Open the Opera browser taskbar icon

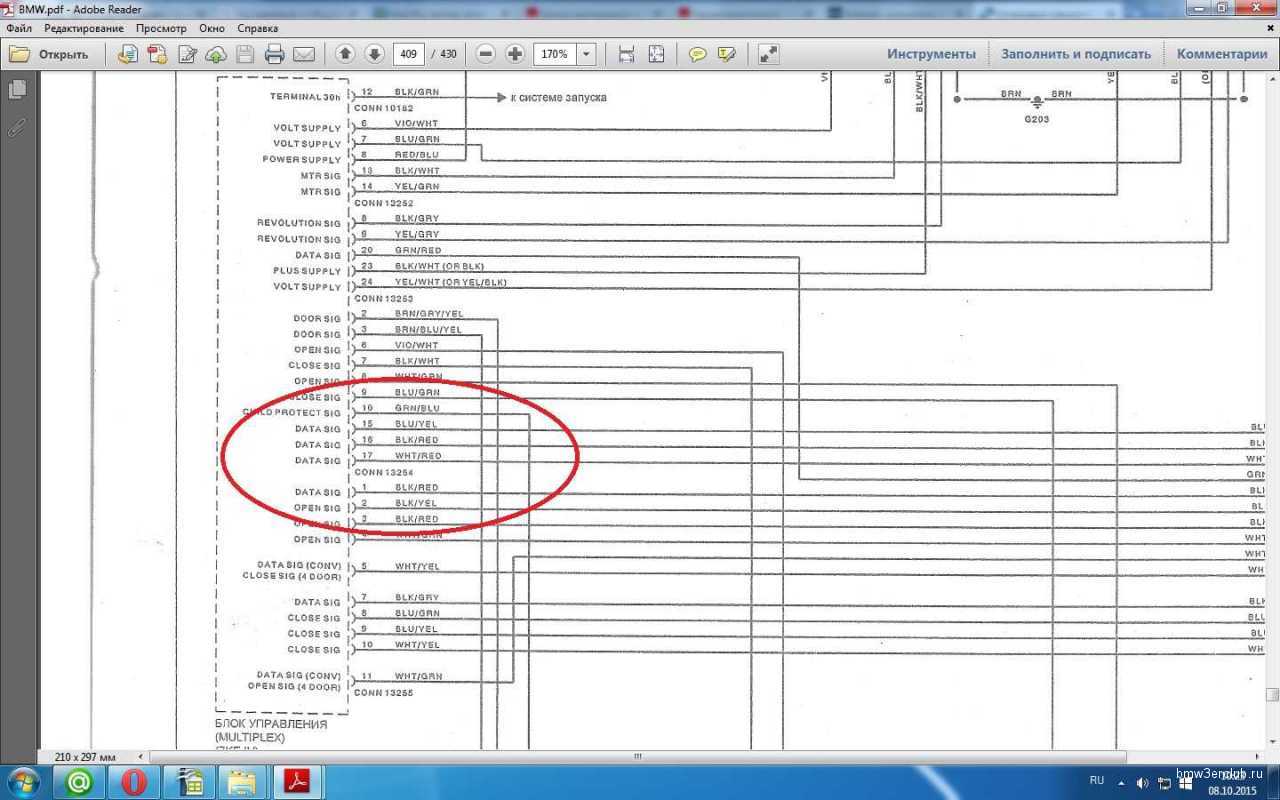point(134,782)
